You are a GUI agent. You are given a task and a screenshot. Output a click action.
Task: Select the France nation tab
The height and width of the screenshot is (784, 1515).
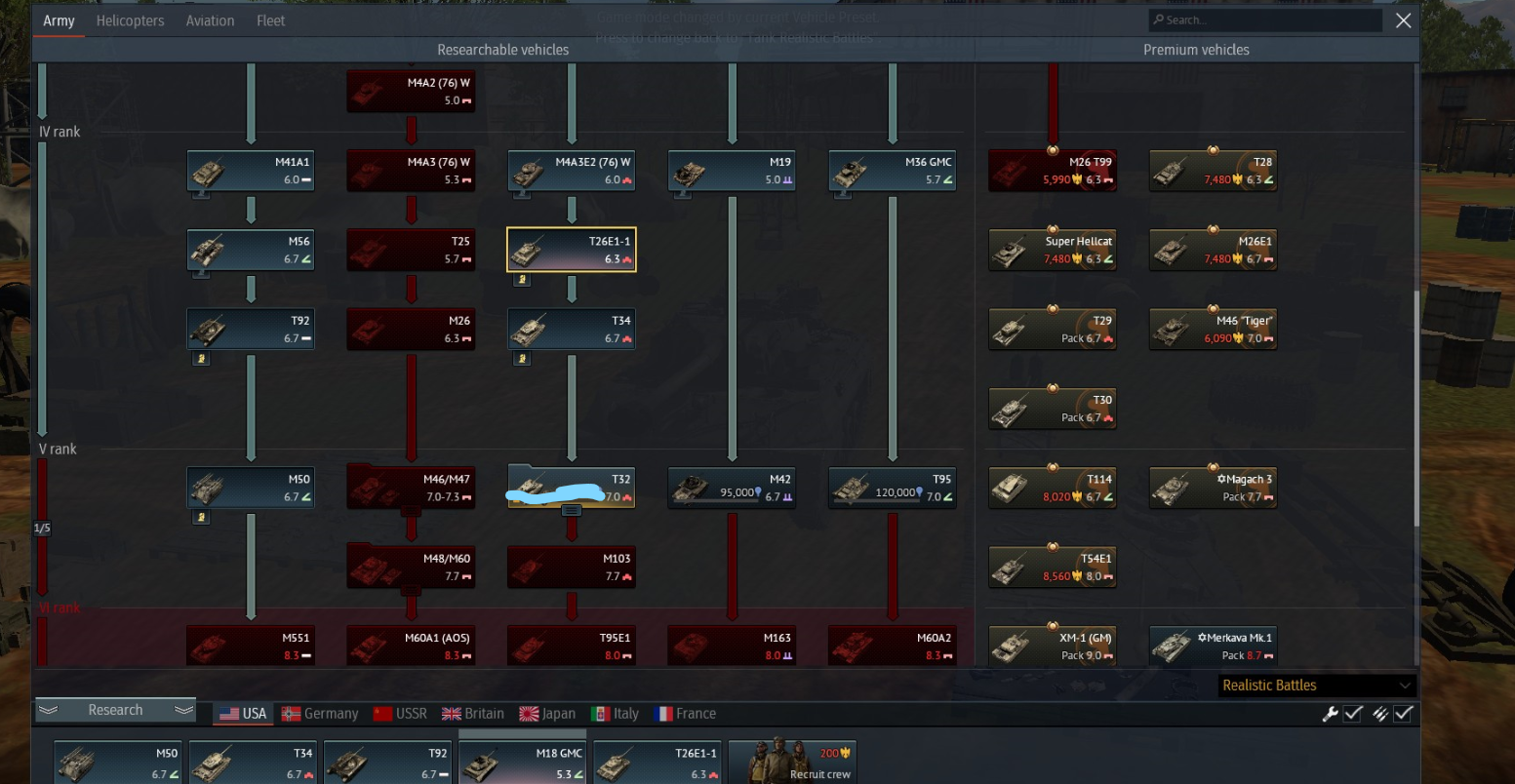[685, 714]
